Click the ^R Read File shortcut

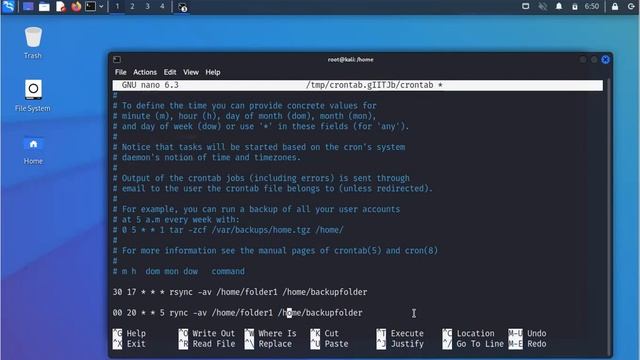pos(207,344)
